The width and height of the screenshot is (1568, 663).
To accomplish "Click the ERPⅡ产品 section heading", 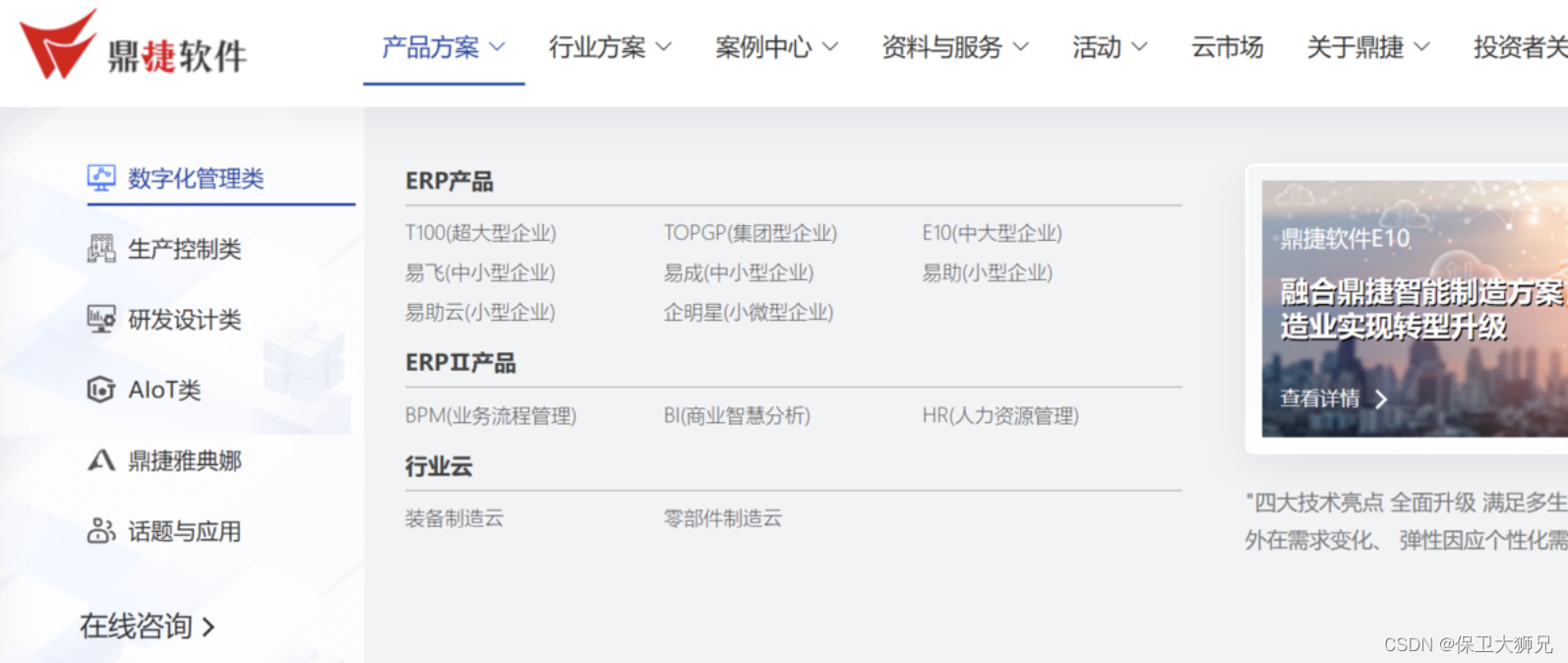I will point(460,363).
